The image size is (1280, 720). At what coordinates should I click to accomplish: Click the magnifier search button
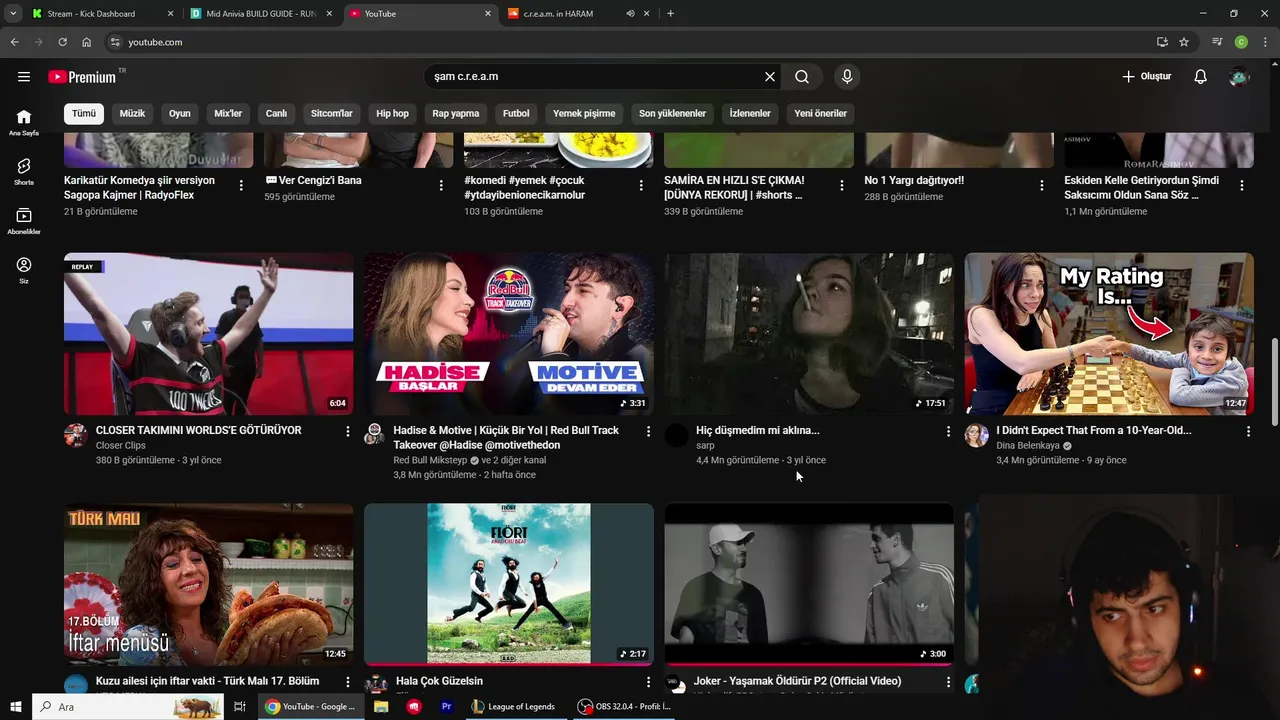coord(802,77)
